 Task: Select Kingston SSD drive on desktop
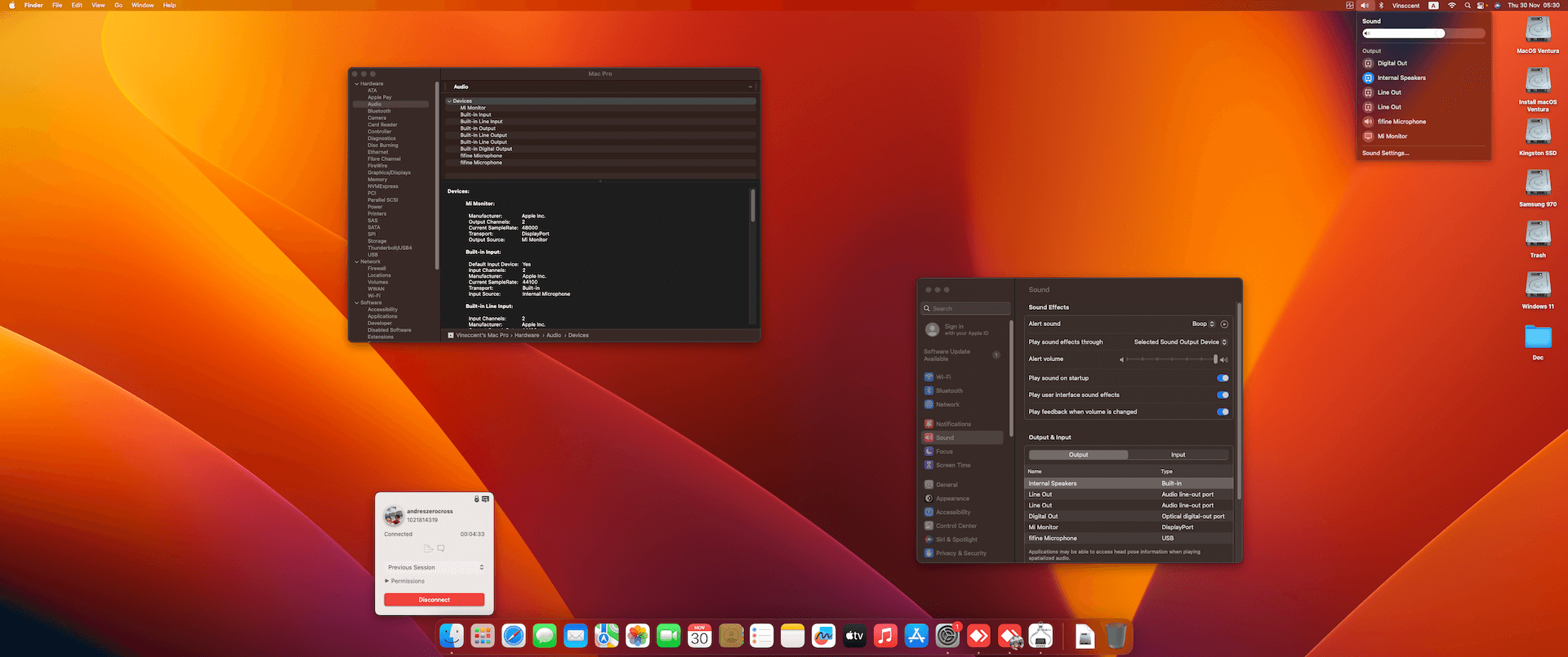pyautogui.click(x=1538, y=136)
